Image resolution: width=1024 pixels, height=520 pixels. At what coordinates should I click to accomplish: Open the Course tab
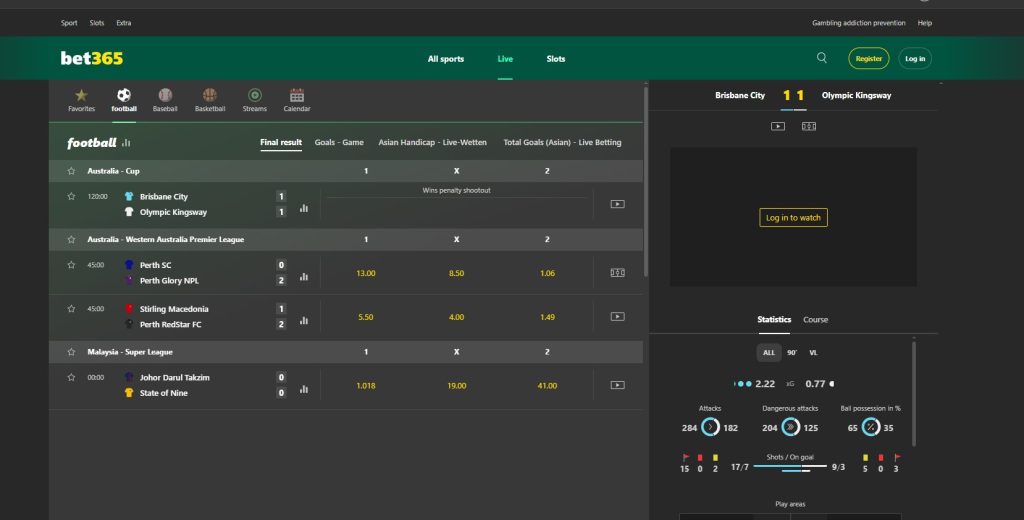pyautogui.click(x=815, y=319)
